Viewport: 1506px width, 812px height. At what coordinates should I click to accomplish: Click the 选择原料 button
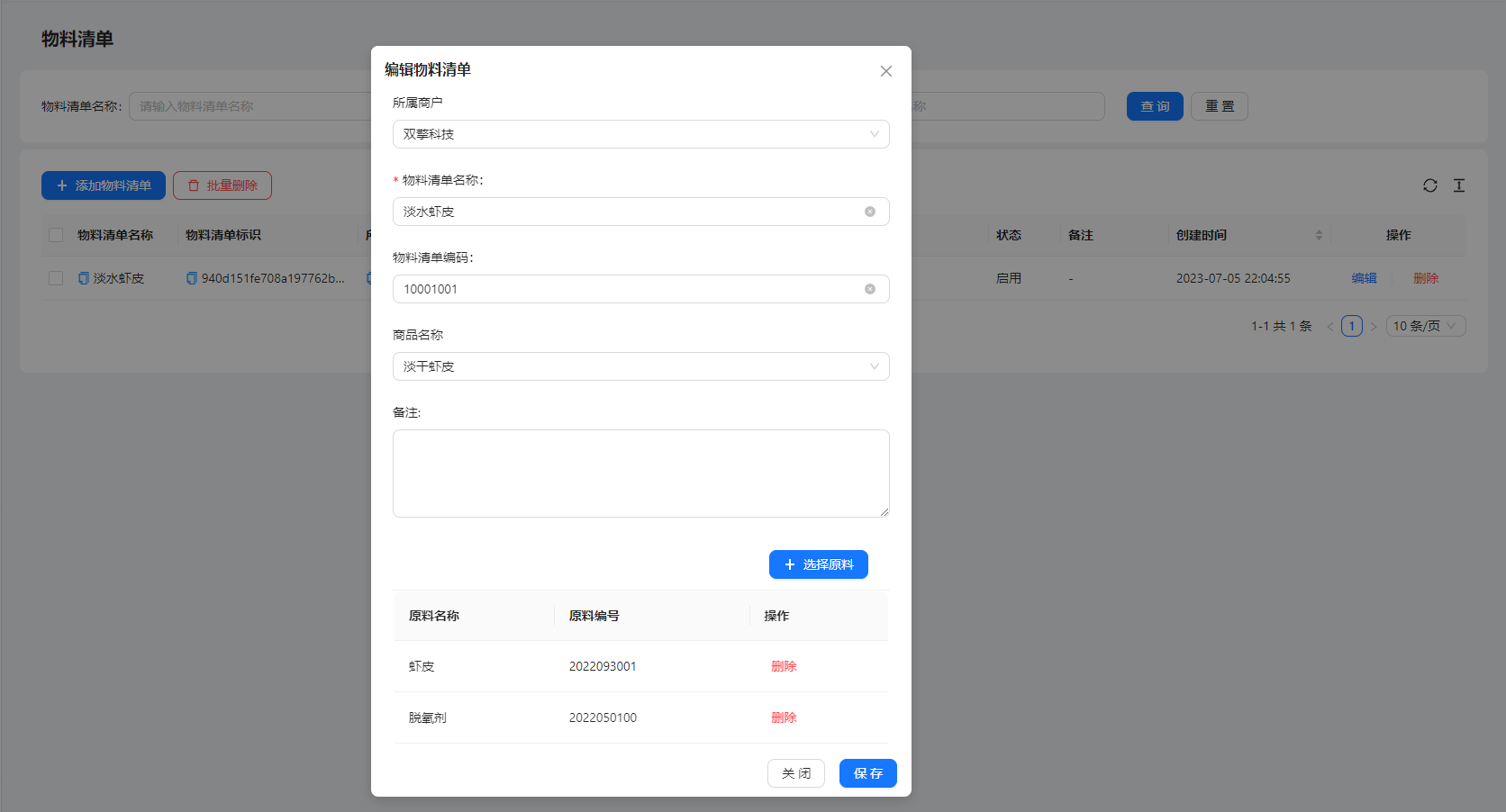coord(819,564)
